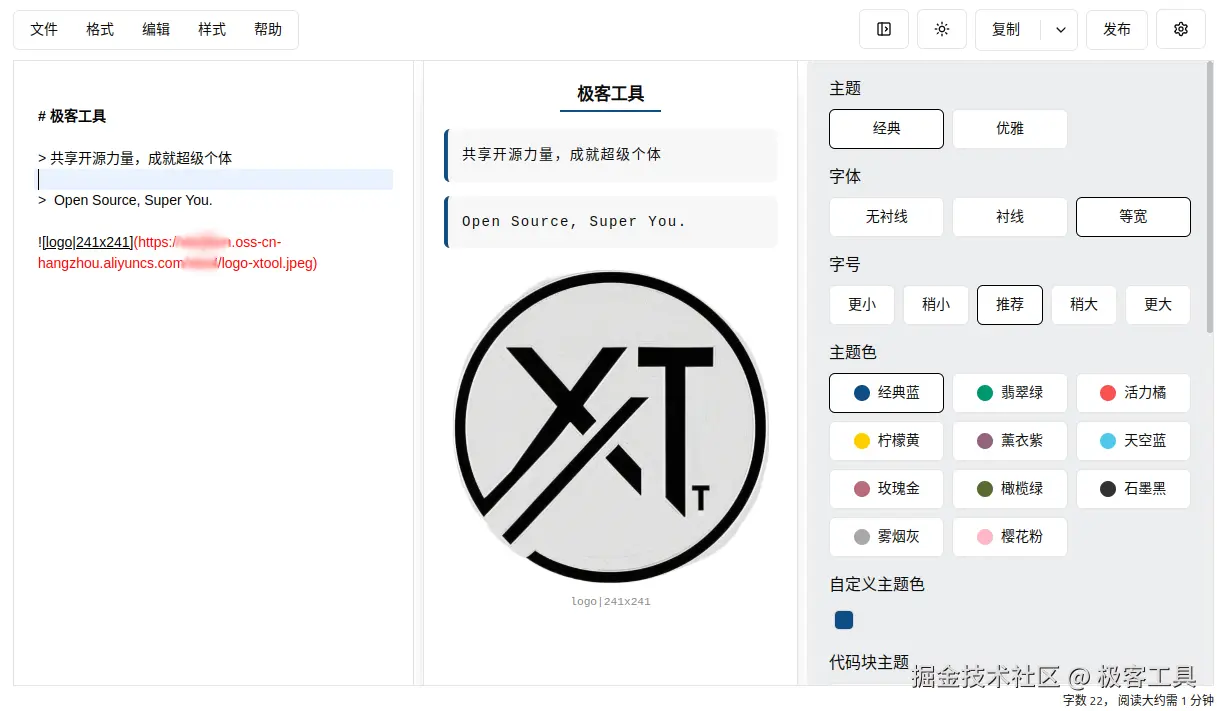
Task: Open settings via the gear icon
Action: 1181,29
